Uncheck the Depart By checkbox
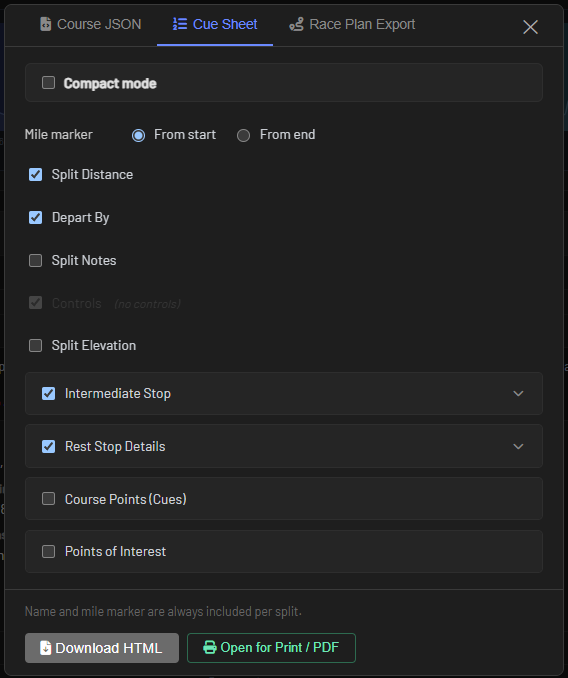This screenshot has width=568, height=678. pyautogui.click(x=35, y=217)
